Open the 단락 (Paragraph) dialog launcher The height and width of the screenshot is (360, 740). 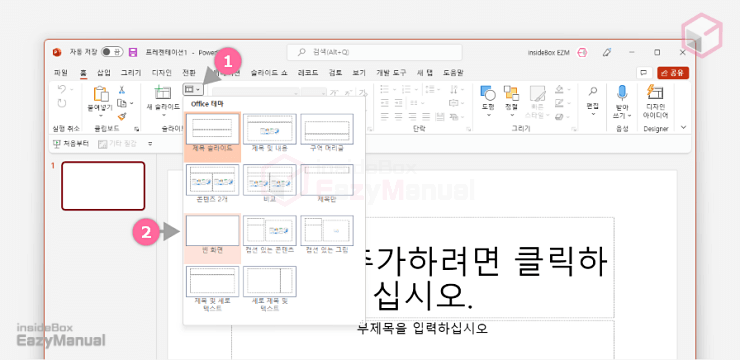[x=470, y=129]
